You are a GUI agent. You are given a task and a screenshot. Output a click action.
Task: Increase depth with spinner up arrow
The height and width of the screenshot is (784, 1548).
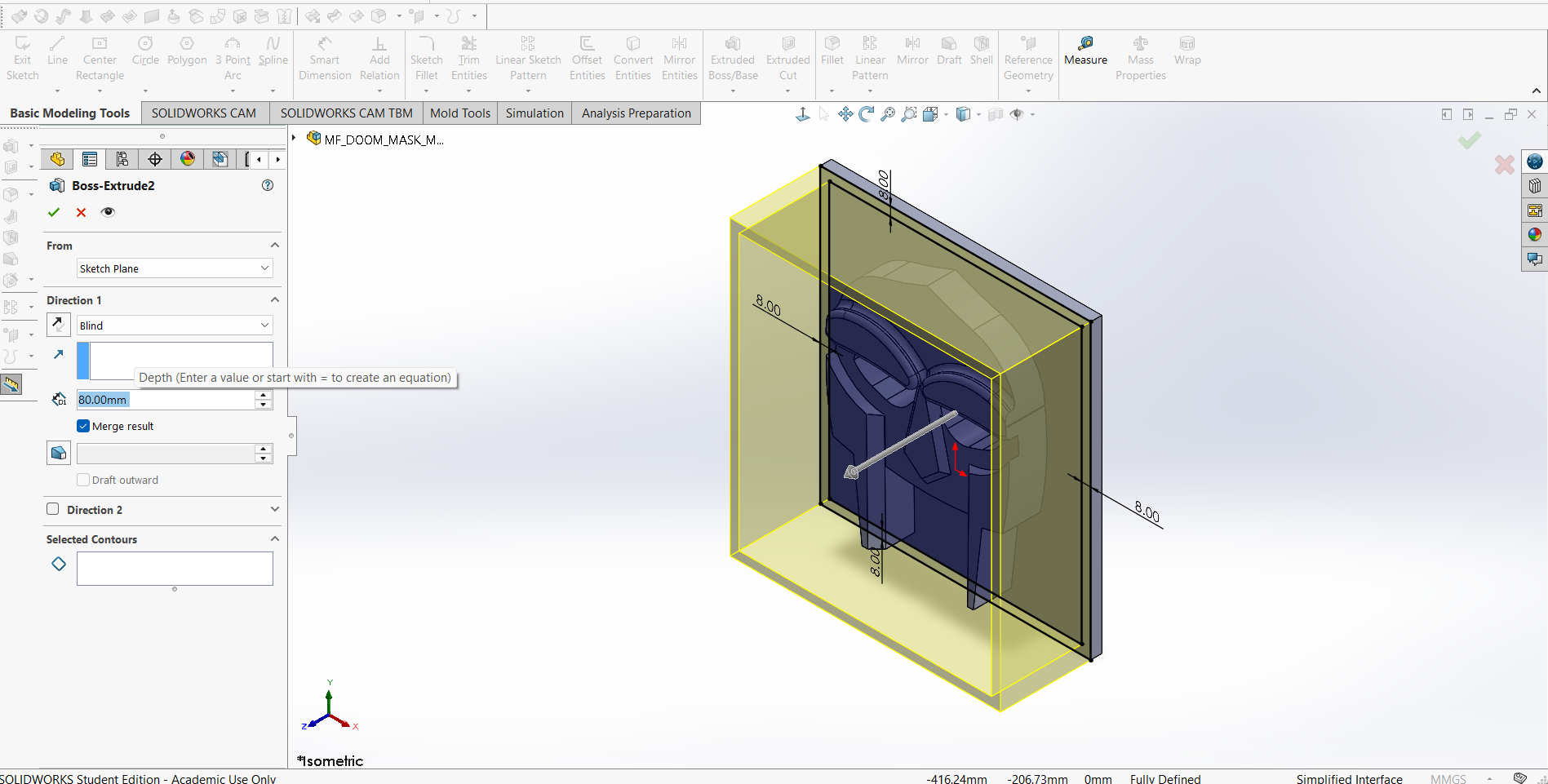(263, 395)
